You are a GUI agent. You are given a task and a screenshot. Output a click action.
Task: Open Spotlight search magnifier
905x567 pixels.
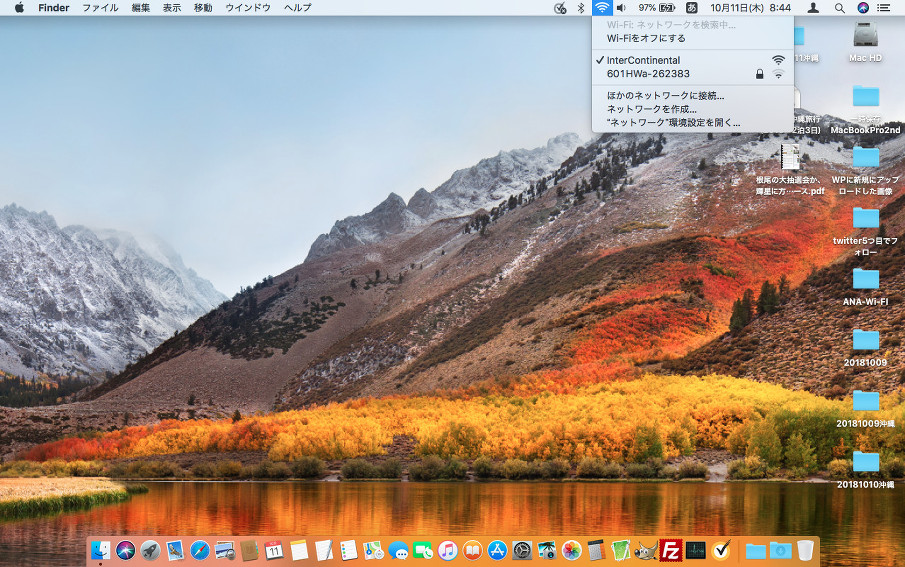pos(839,8)
